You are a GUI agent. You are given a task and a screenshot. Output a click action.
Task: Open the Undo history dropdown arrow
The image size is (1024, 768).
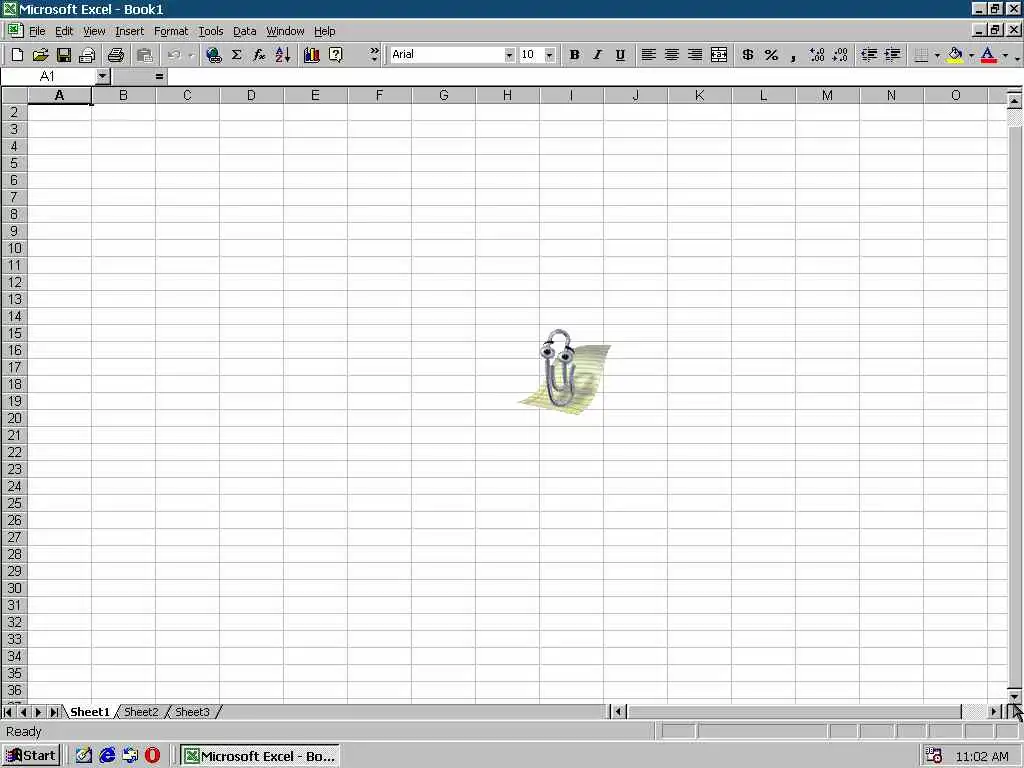[x=191, y=55]
